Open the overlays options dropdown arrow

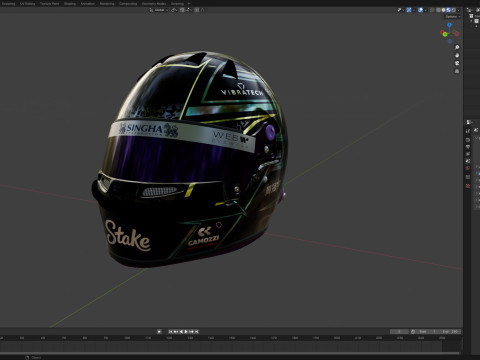(426, 10)
